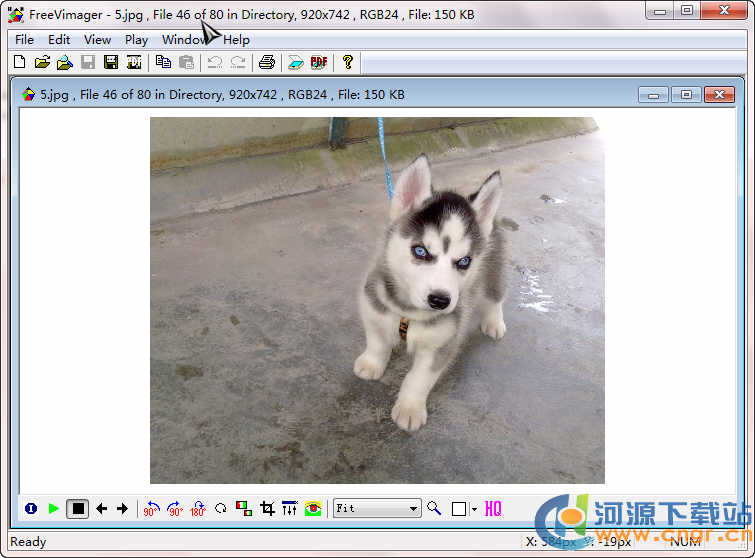Viewport: 755px width, 558px height.
Task: Open the Play menu
Action: (136, 39)
